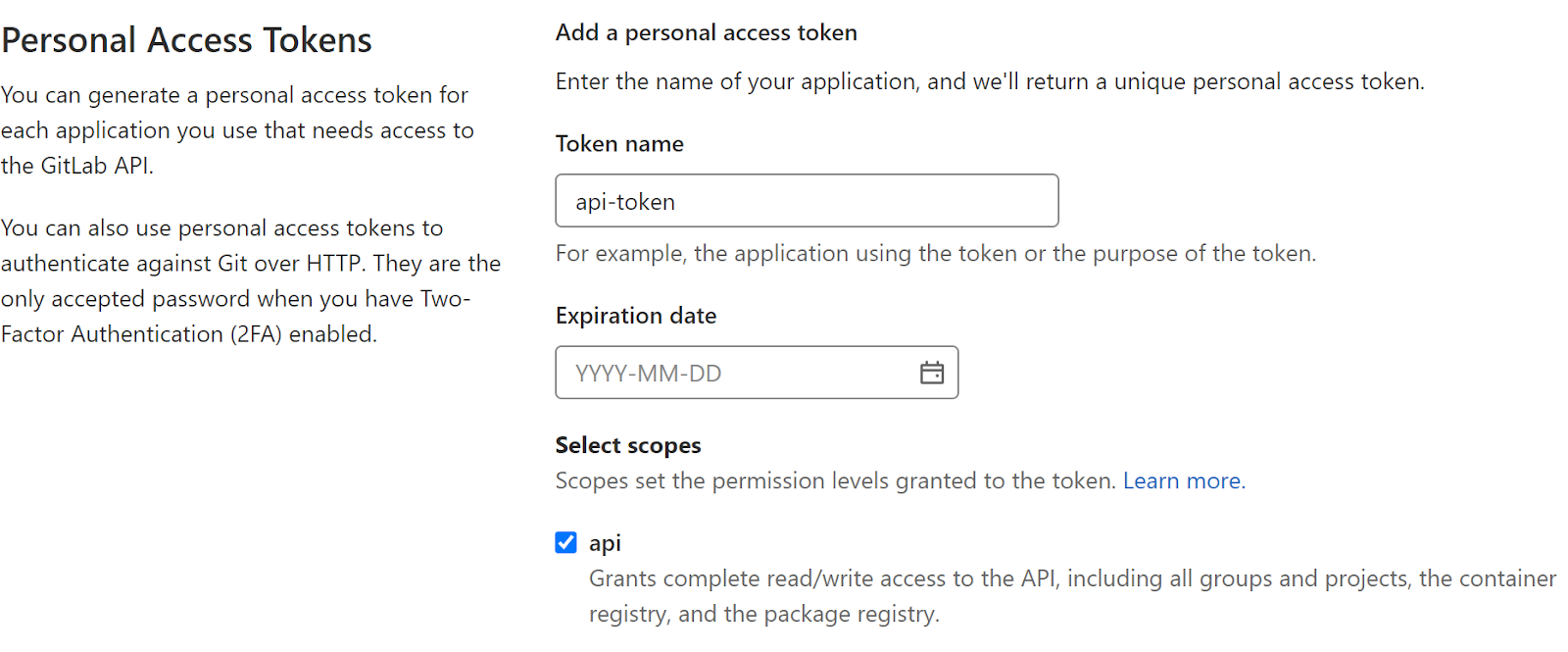Screen dimensions: 1568x652
Task: Click the paragraph about generating tokens for GitLab API
Action: [237, 130]
